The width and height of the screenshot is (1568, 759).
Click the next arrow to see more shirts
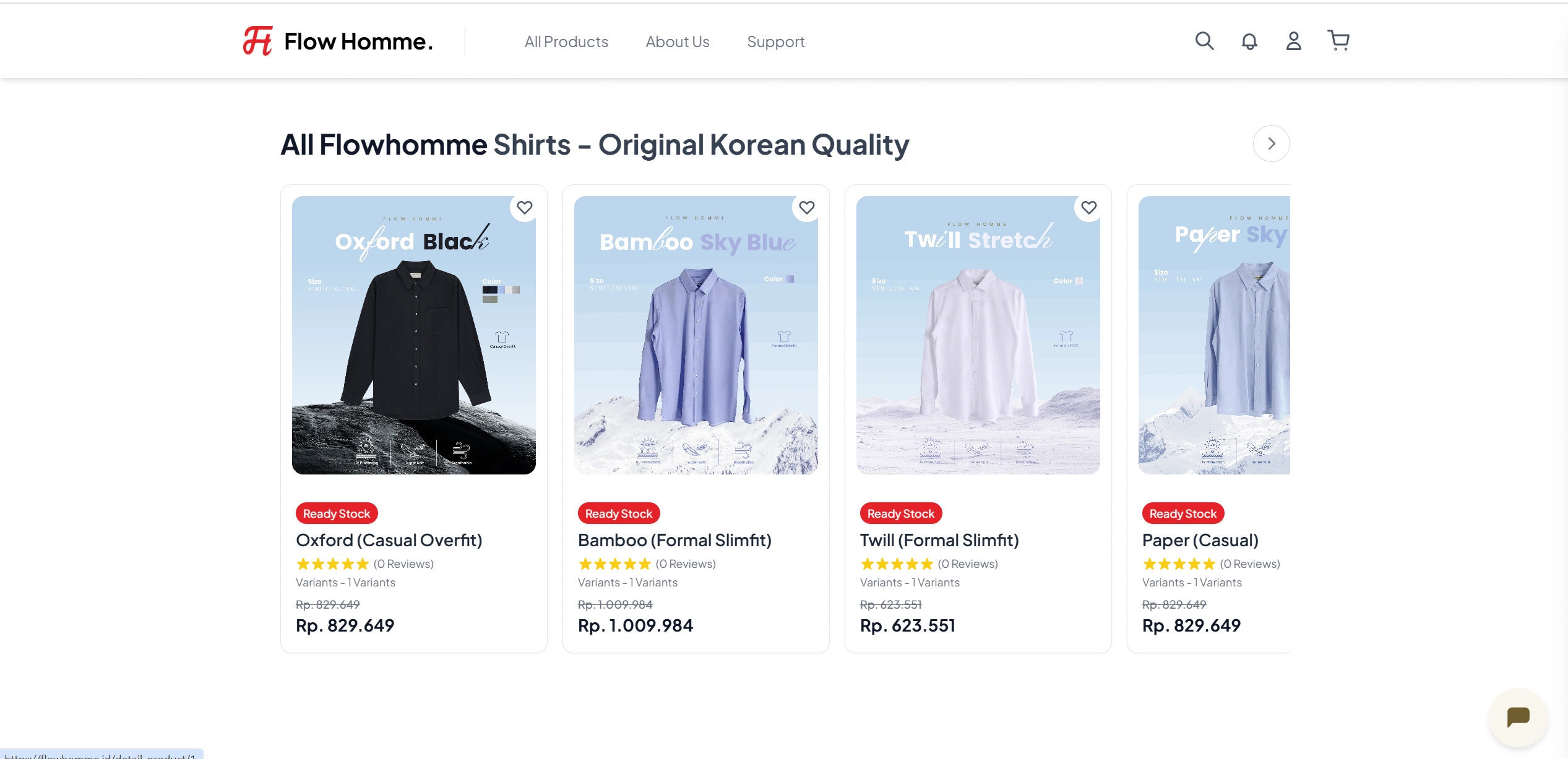1271,144
